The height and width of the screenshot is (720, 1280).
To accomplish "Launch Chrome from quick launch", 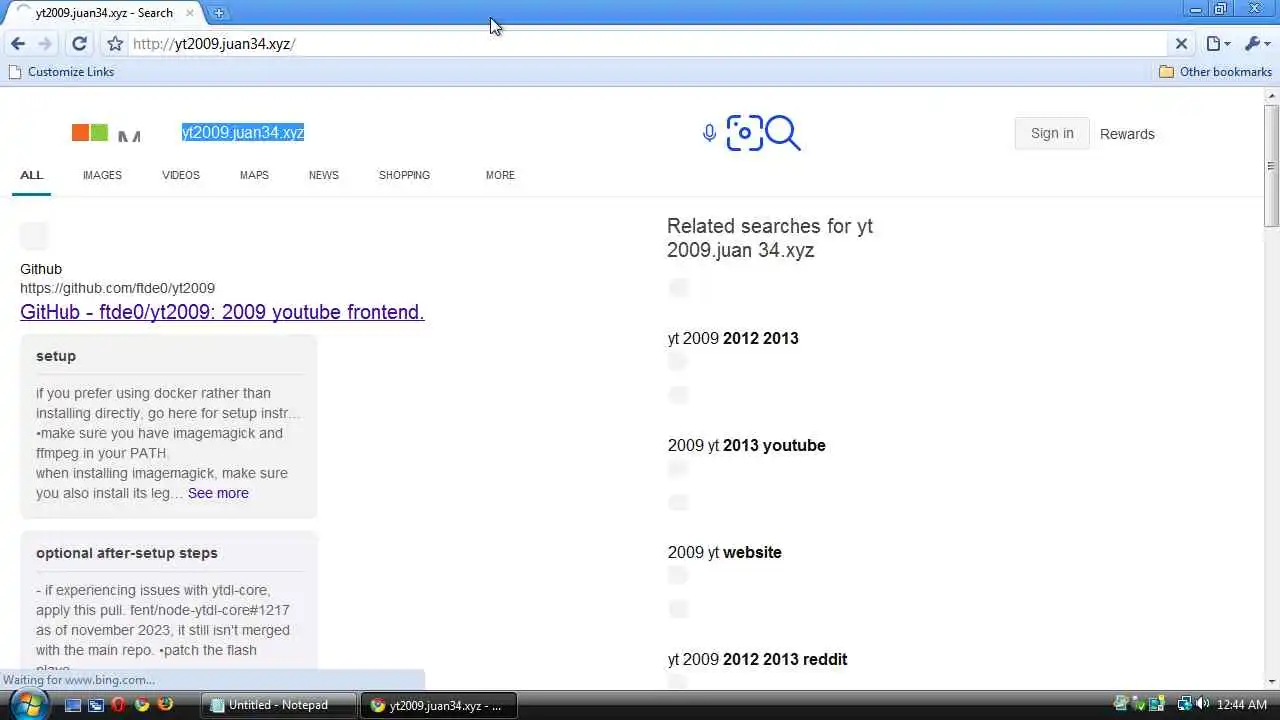I will coord(142,705).
